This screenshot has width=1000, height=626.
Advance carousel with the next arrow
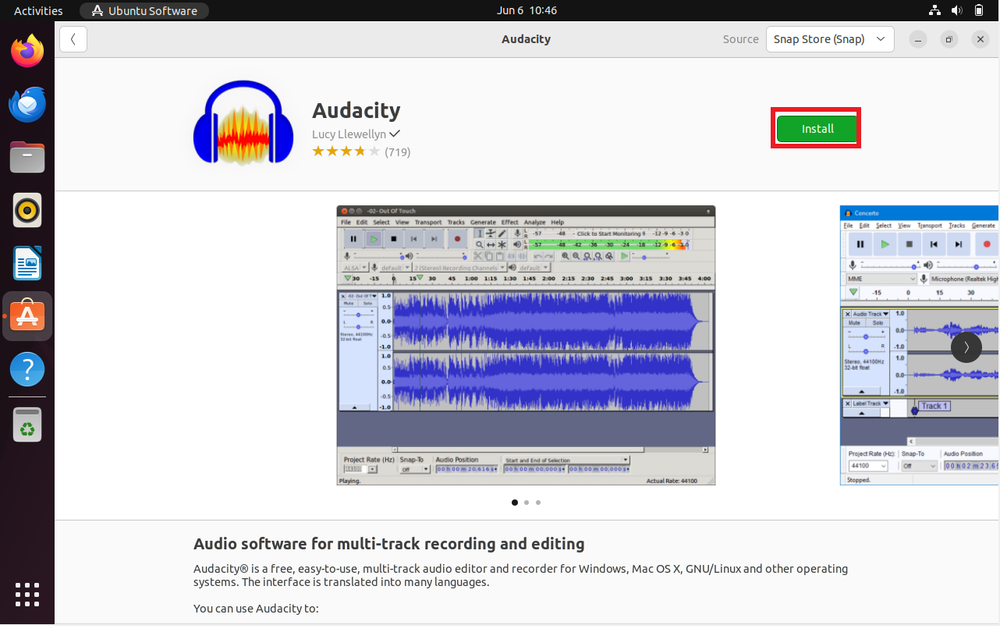965,347
